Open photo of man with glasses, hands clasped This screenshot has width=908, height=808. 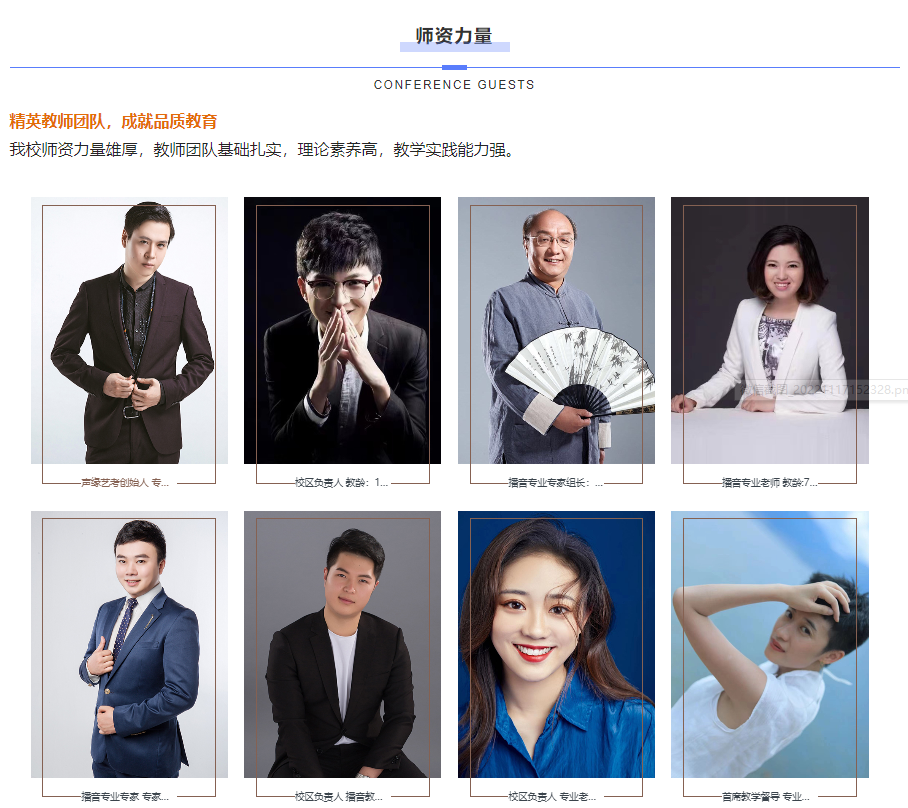tap(342, 330)
